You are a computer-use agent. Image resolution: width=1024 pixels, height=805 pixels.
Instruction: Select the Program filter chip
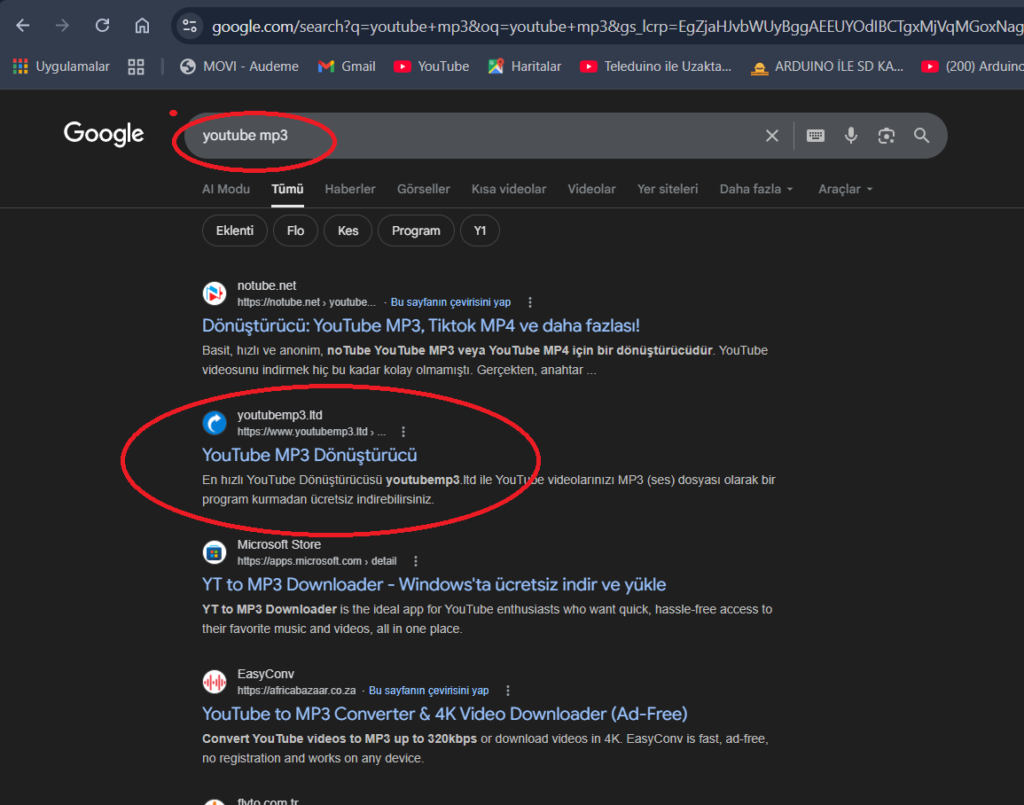click(416, 231)
